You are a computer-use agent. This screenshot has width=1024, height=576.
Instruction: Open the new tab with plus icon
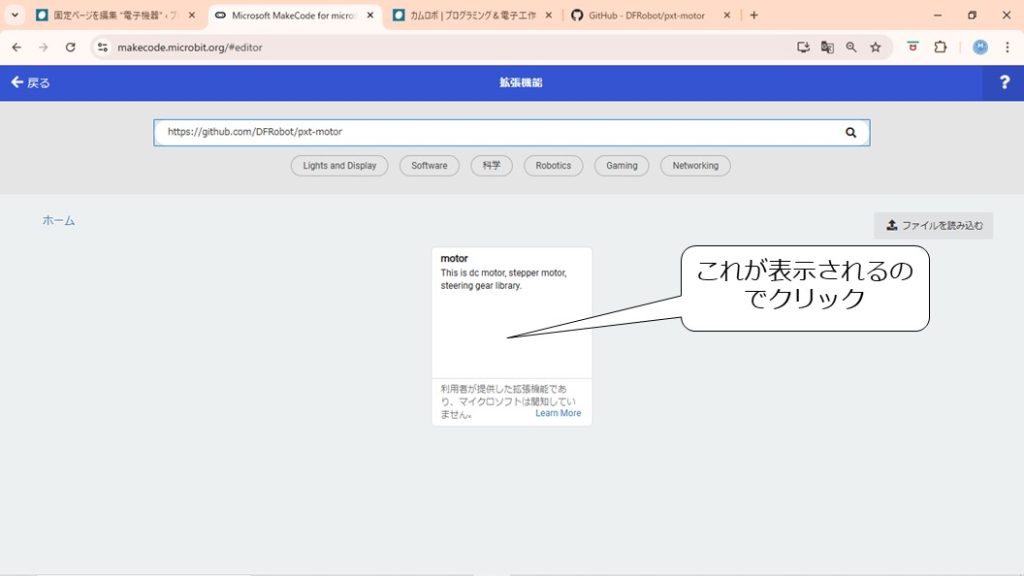click(x=754, y=15)
